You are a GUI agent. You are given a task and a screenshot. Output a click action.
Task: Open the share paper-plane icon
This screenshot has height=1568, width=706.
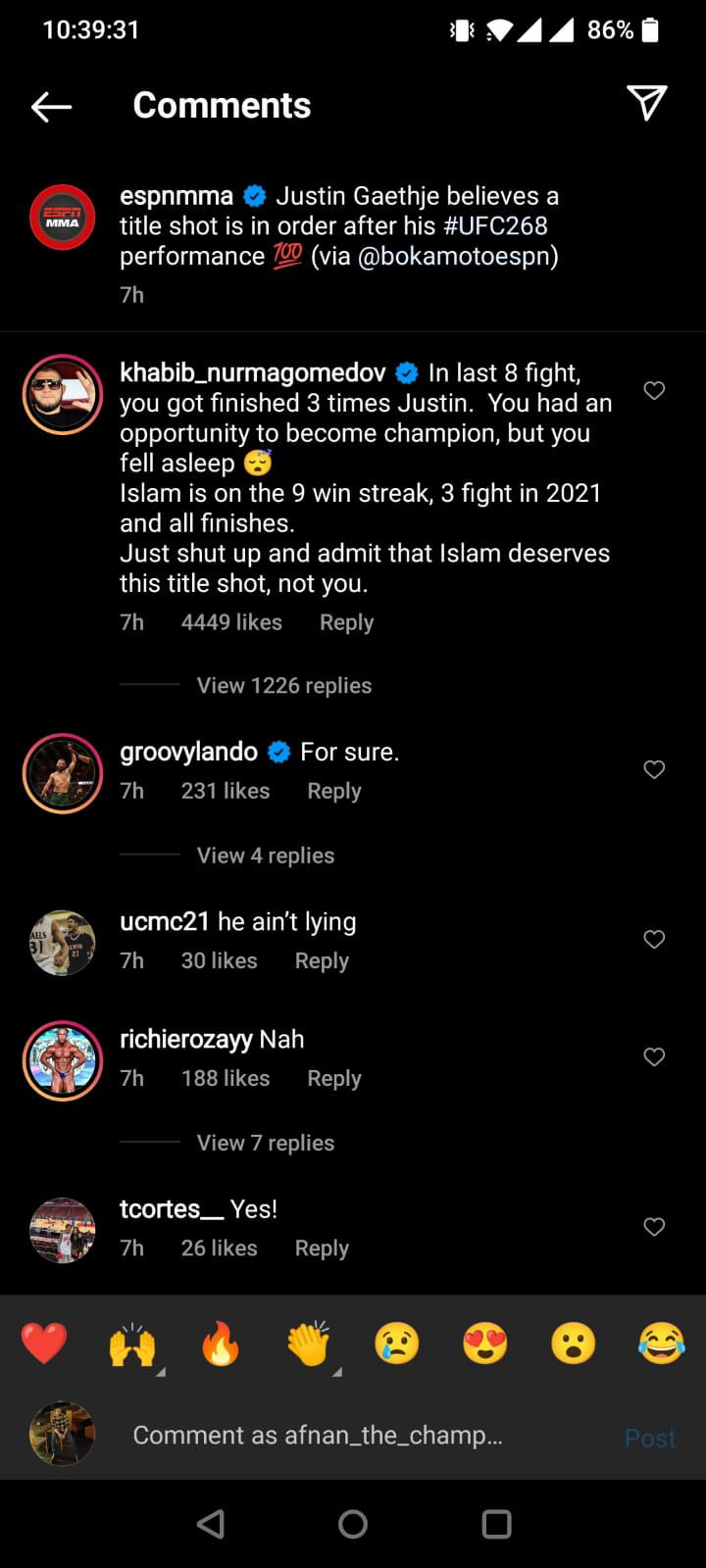646,103
